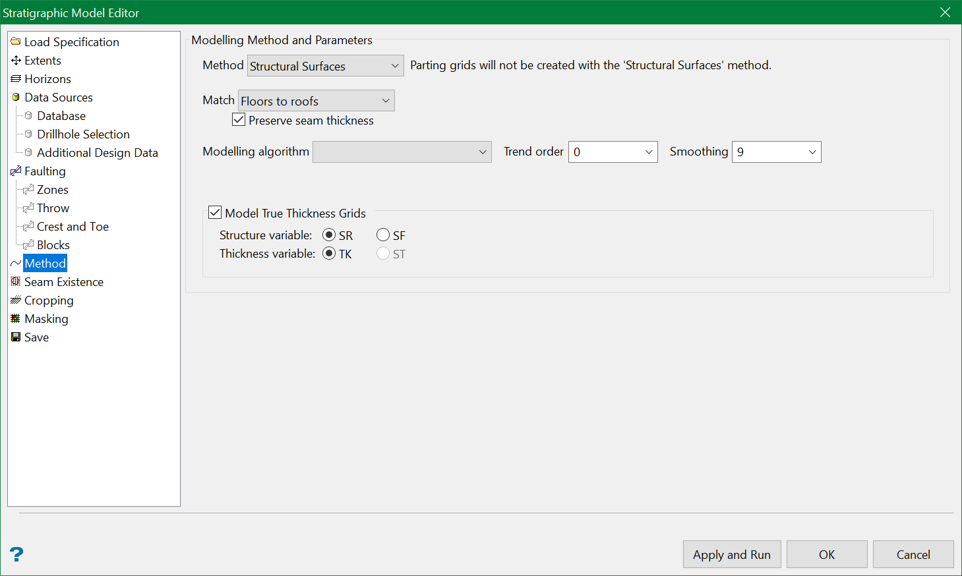Image resolution: width=962 pixels, height=576 pixels.
Task: Select Crest and Toe tree item
Action: point(72,226)
